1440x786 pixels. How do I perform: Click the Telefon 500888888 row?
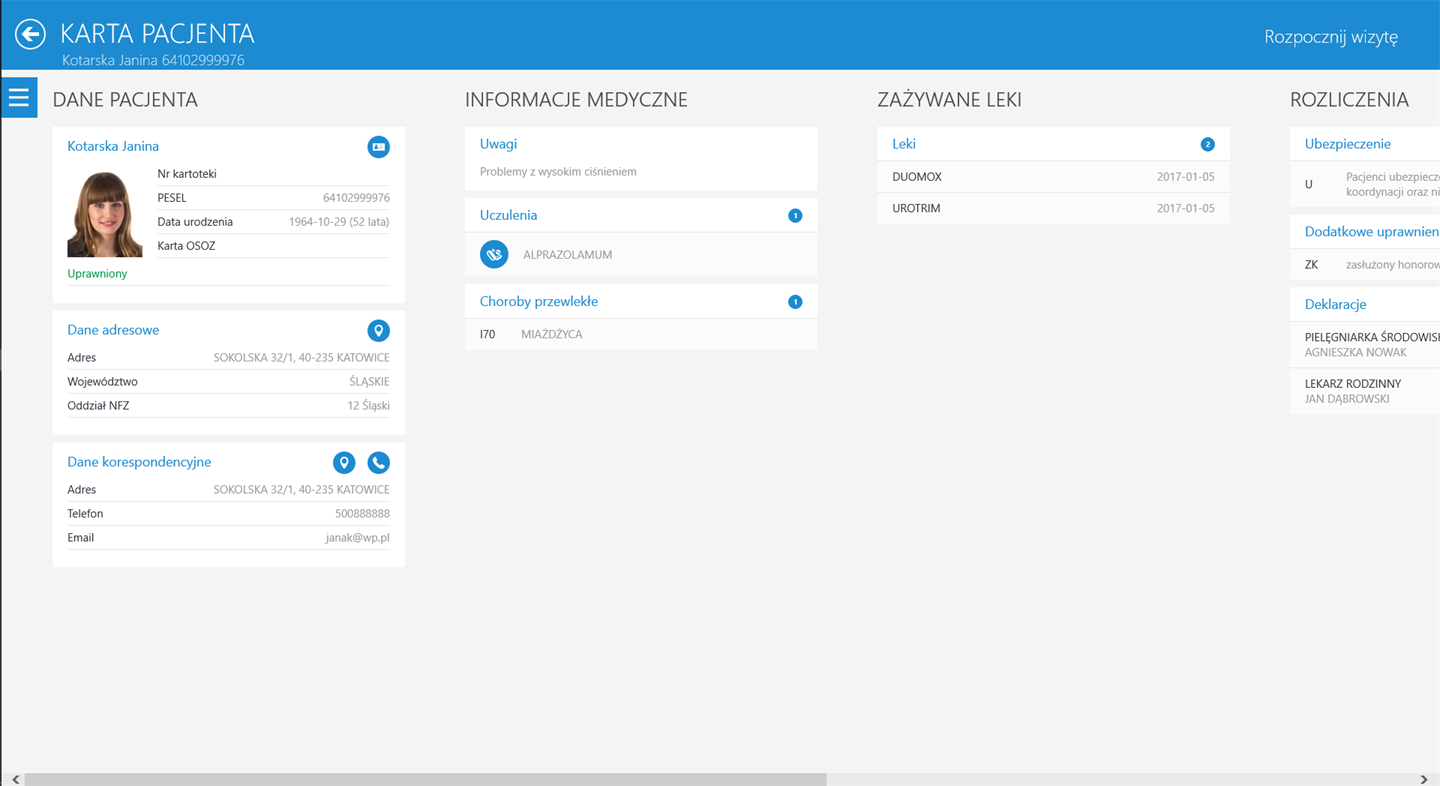coord(229,514)
